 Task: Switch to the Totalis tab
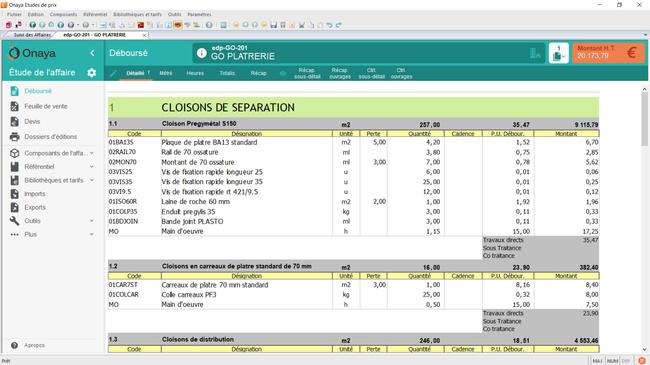click(227, 73)
